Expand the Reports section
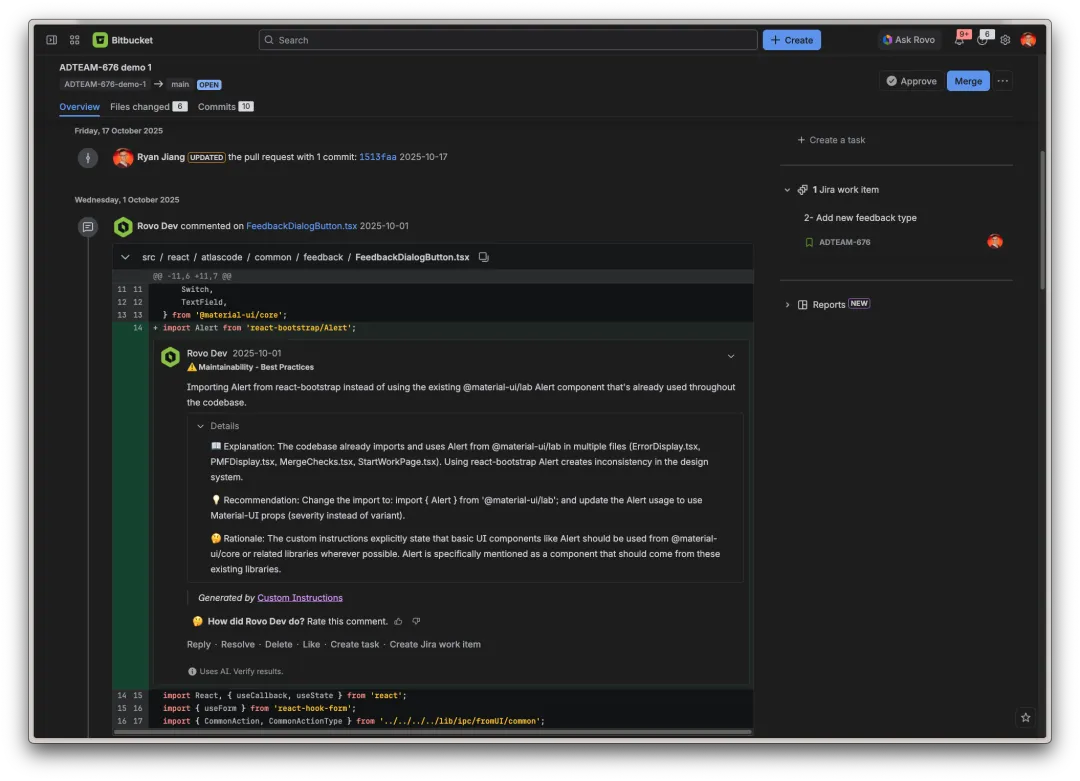This screenshot has width=1080, height=781. [787, 304]
